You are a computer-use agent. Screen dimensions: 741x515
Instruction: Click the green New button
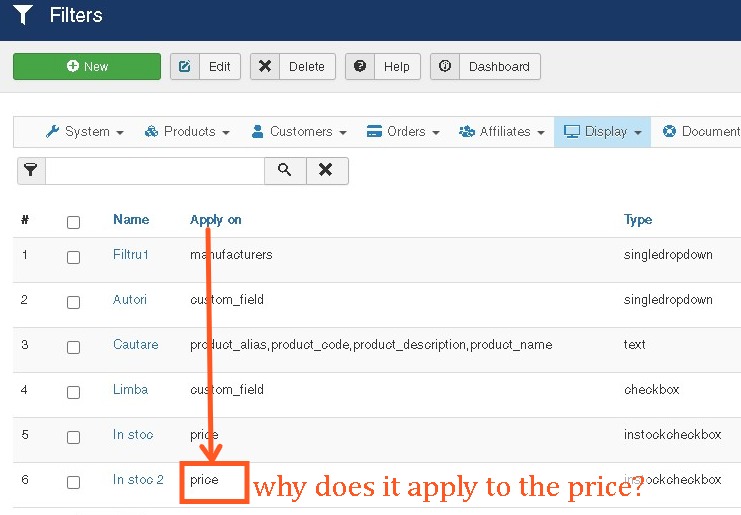(87, 66)
